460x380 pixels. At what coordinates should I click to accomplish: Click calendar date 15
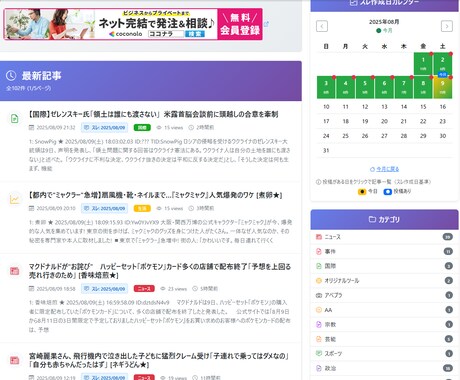coord(423,107)
